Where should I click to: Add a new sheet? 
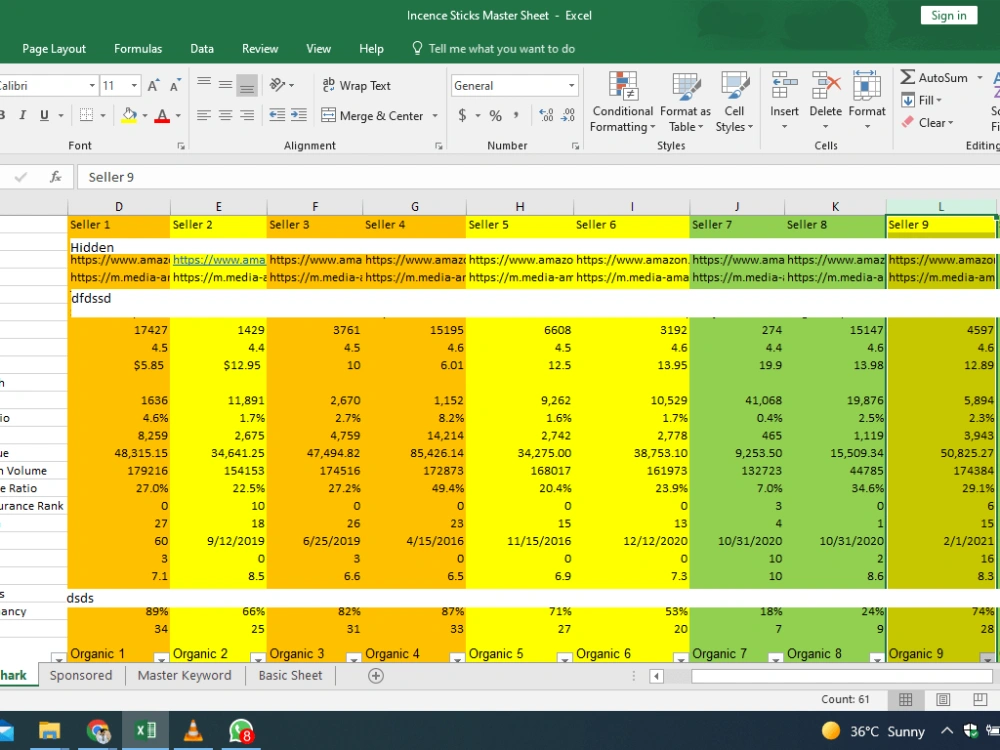(x=376, y=676)
